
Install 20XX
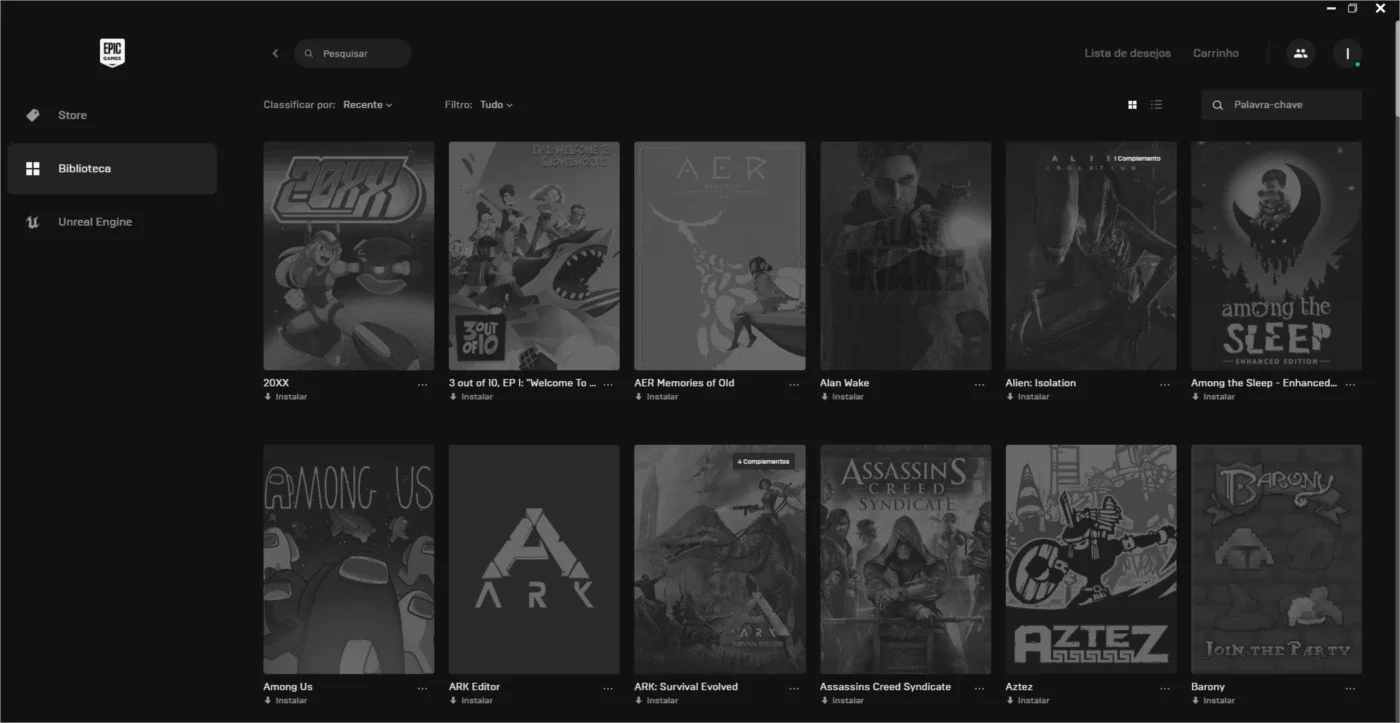[286, 397]
